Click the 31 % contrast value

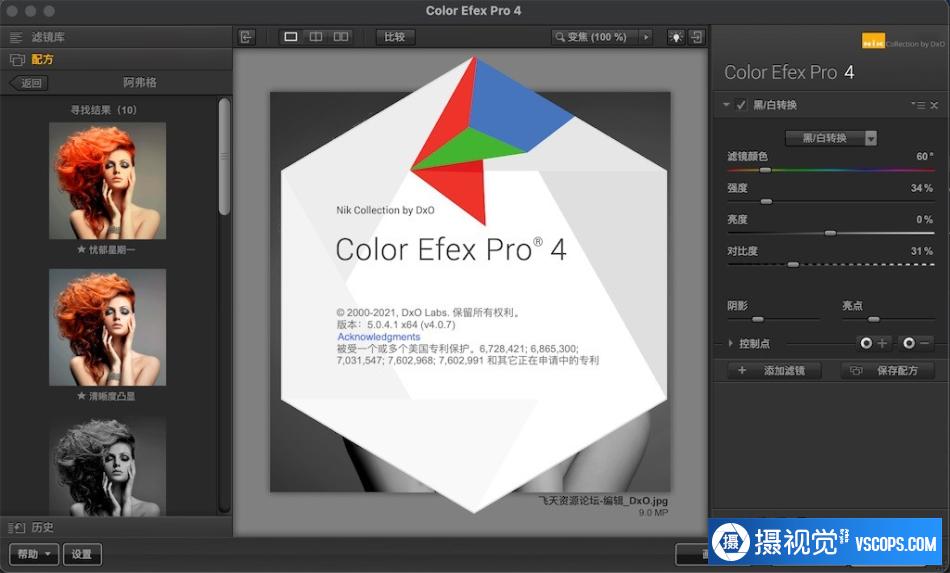point(922,251)
